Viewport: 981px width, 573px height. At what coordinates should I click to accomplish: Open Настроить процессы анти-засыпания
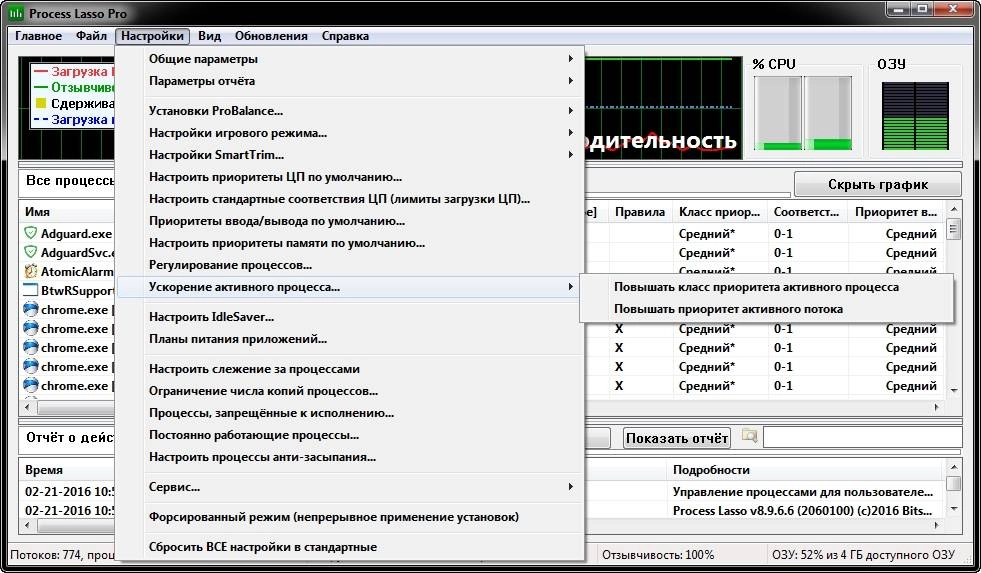pyautogui.click(x=350, y=457)
